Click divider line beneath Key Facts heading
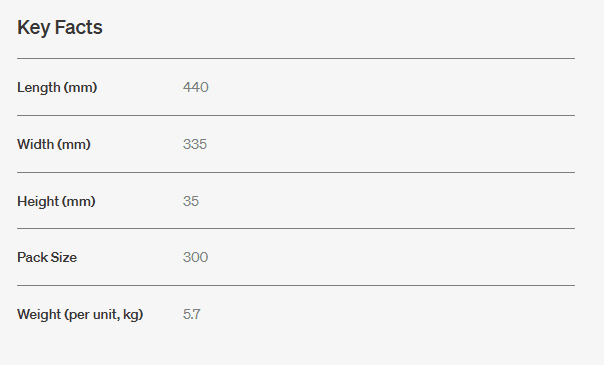The image size is (604, 365). 296,59
